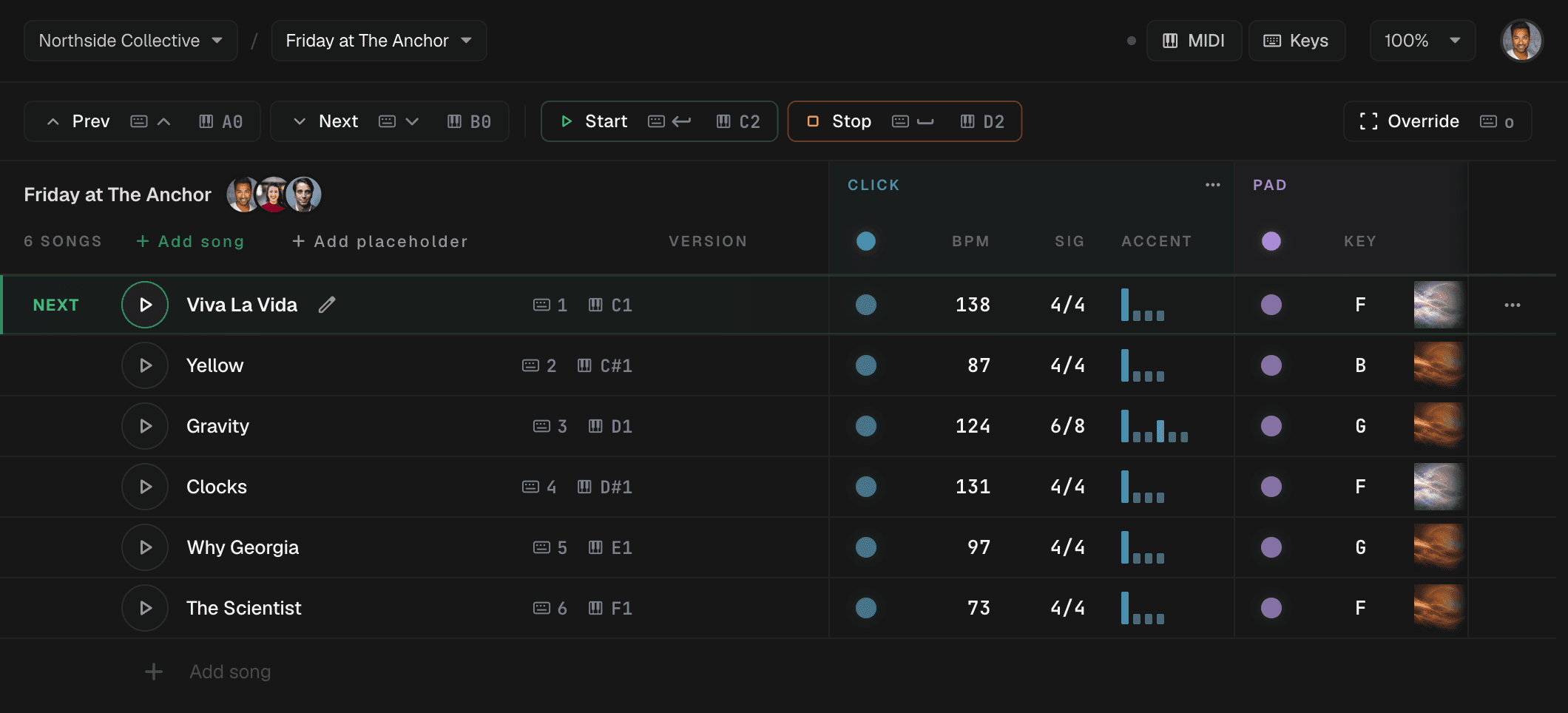Screen dimensions: 1568x713
Task: Click the plus icon to add song
Action: (154, 672)
